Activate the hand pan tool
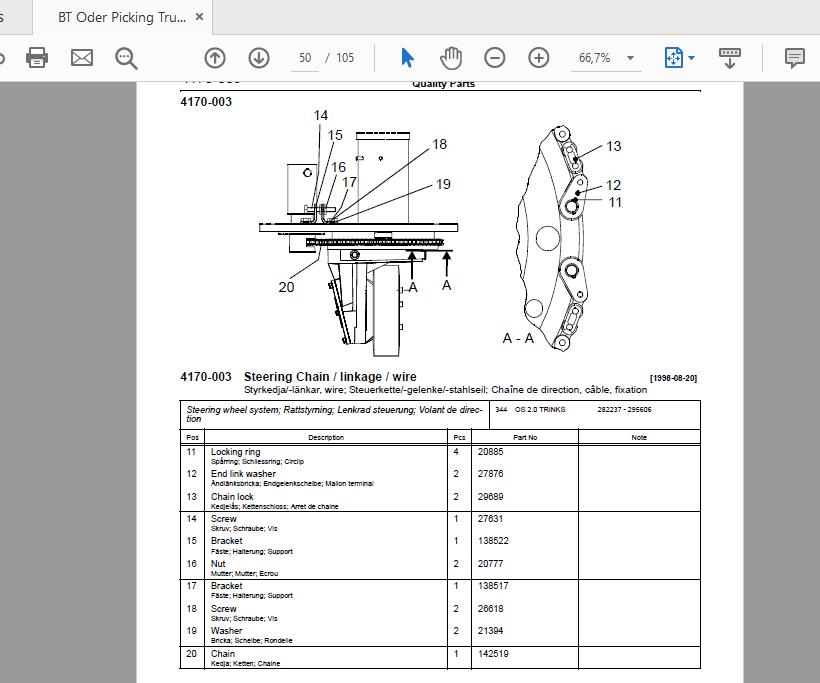This screenshot has height=683, width=820. [451, 58]
